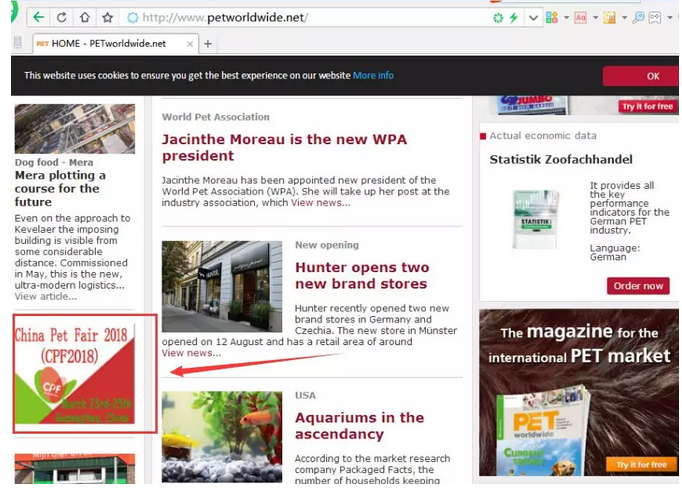
Task: Bookmark this page with the star icon
Action: (107, 17)
